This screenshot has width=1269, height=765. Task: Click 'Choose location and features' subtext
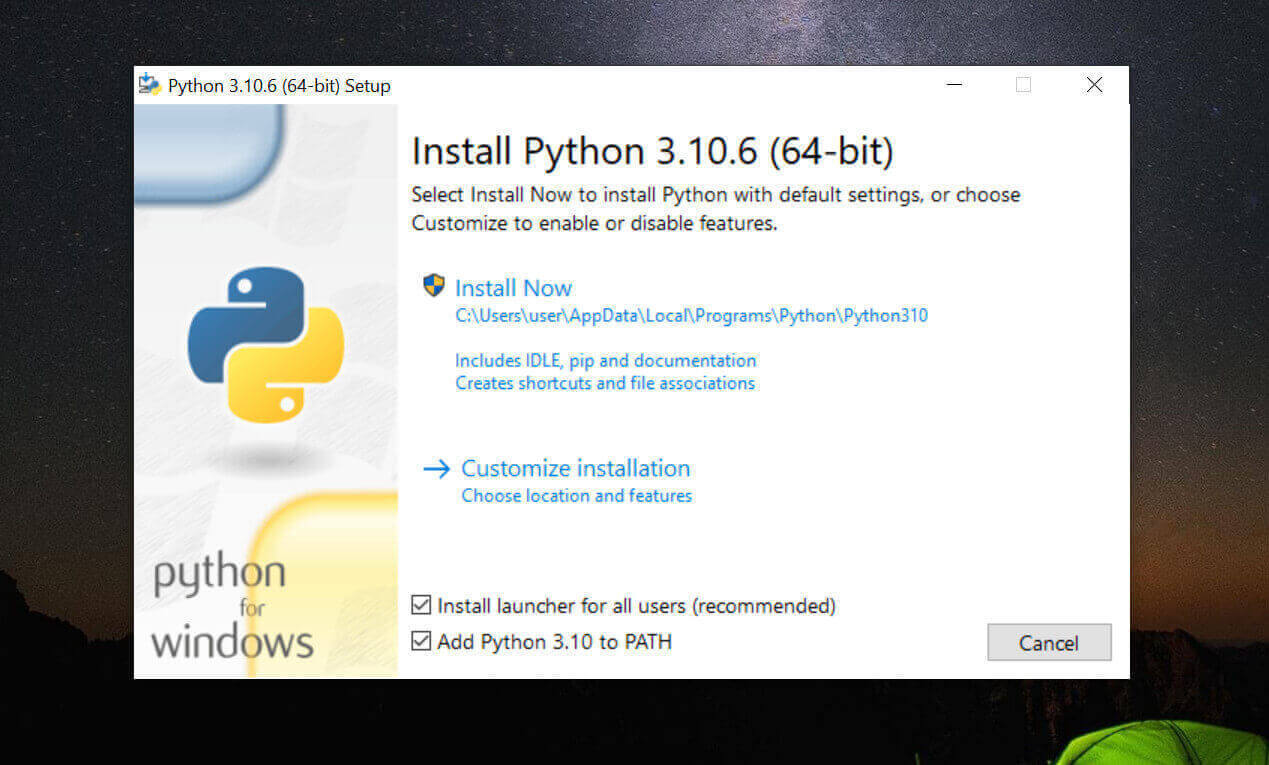576,495
